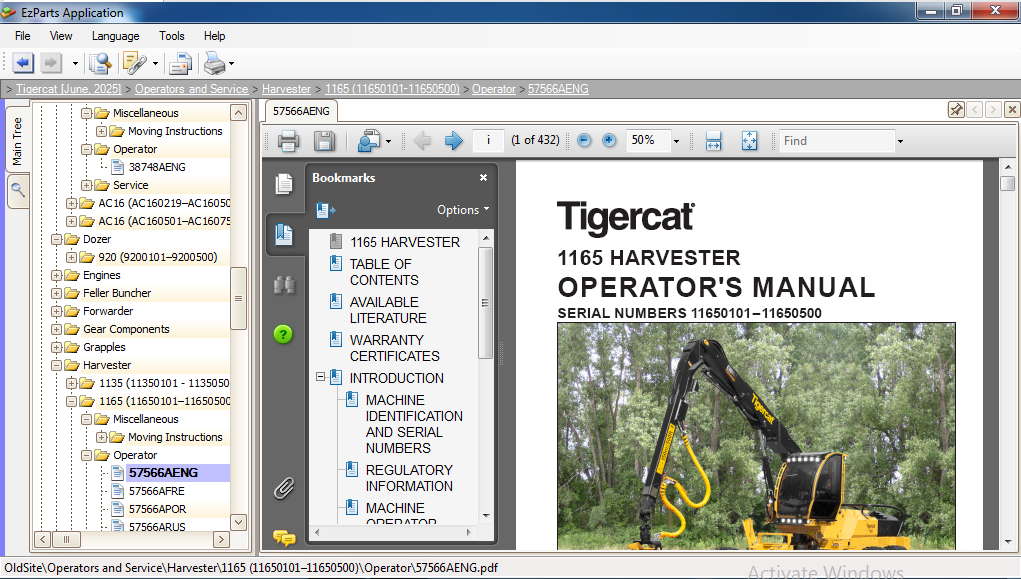Collapse the Dozer tree folder
This screenshot has width=1021, height=579.
[x=57, y=240]
